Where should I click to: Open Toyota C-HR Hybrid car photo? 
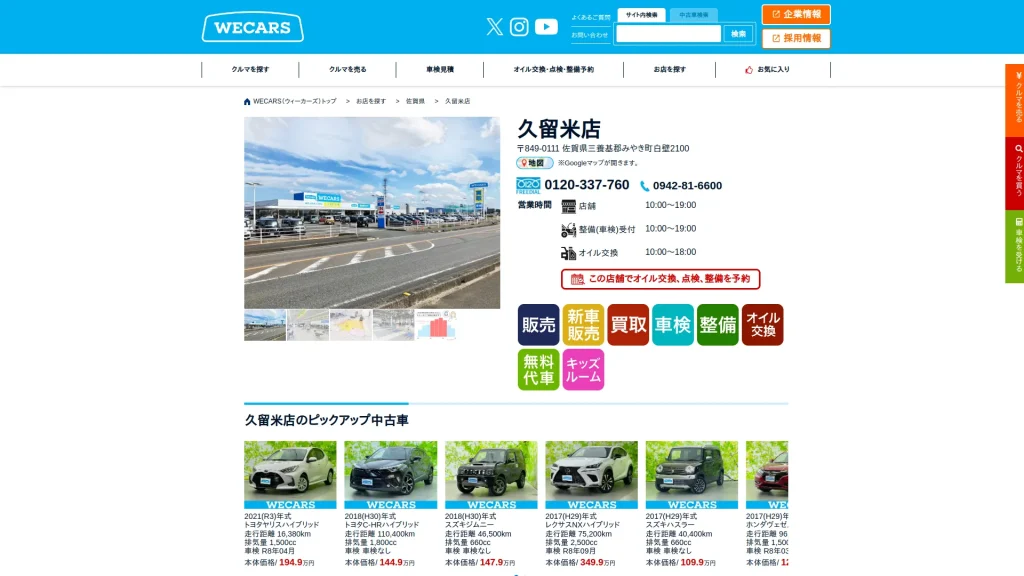[391, 475]
